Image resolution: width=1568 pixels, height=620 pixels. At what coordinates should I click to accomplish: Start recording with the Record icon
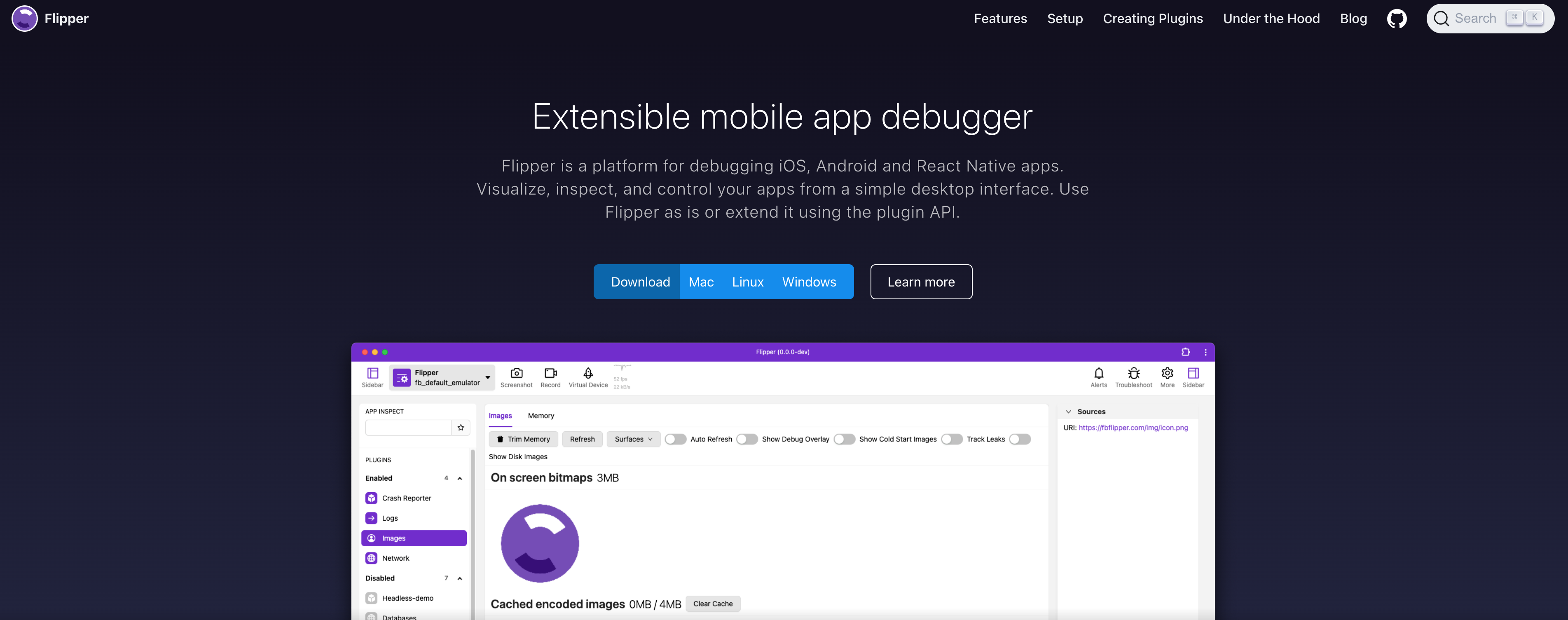click(x=550, y=373)
